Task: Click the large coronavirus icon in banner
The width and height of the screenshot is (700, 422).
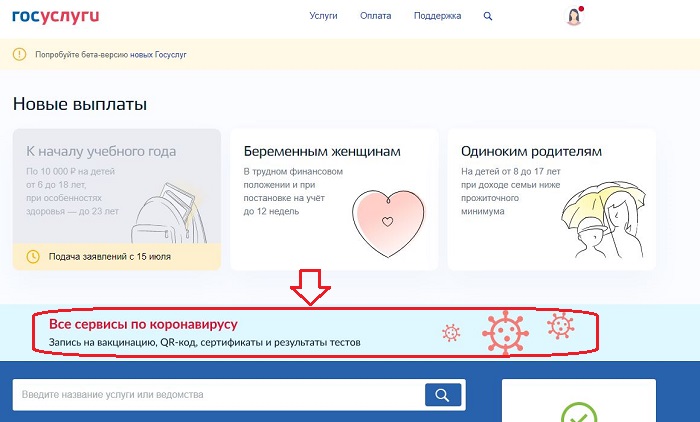Action: click(505, 331)
